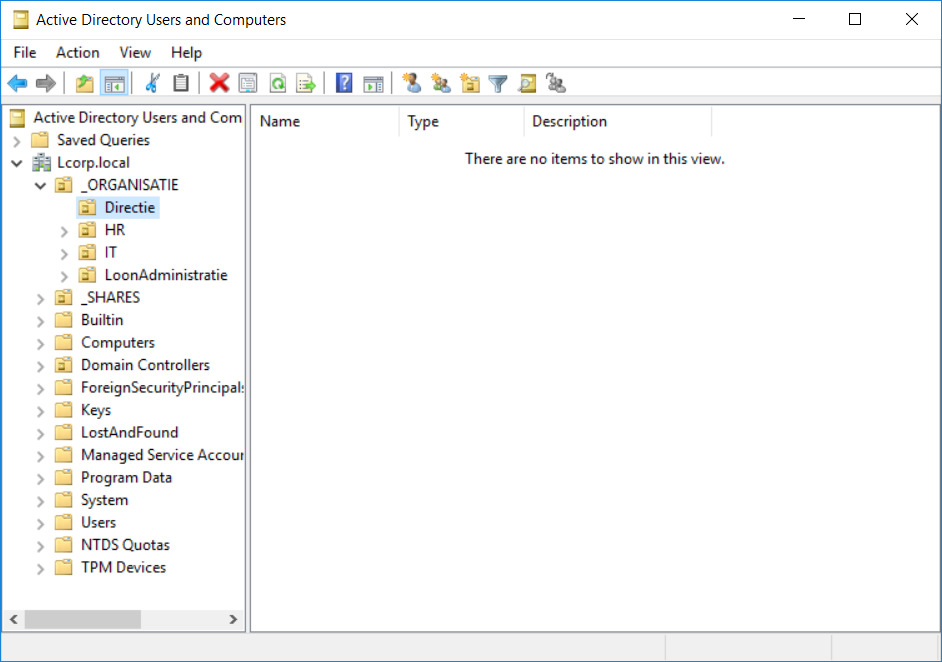Click the Cut scissors toolbar icon

tap(153, 83)
